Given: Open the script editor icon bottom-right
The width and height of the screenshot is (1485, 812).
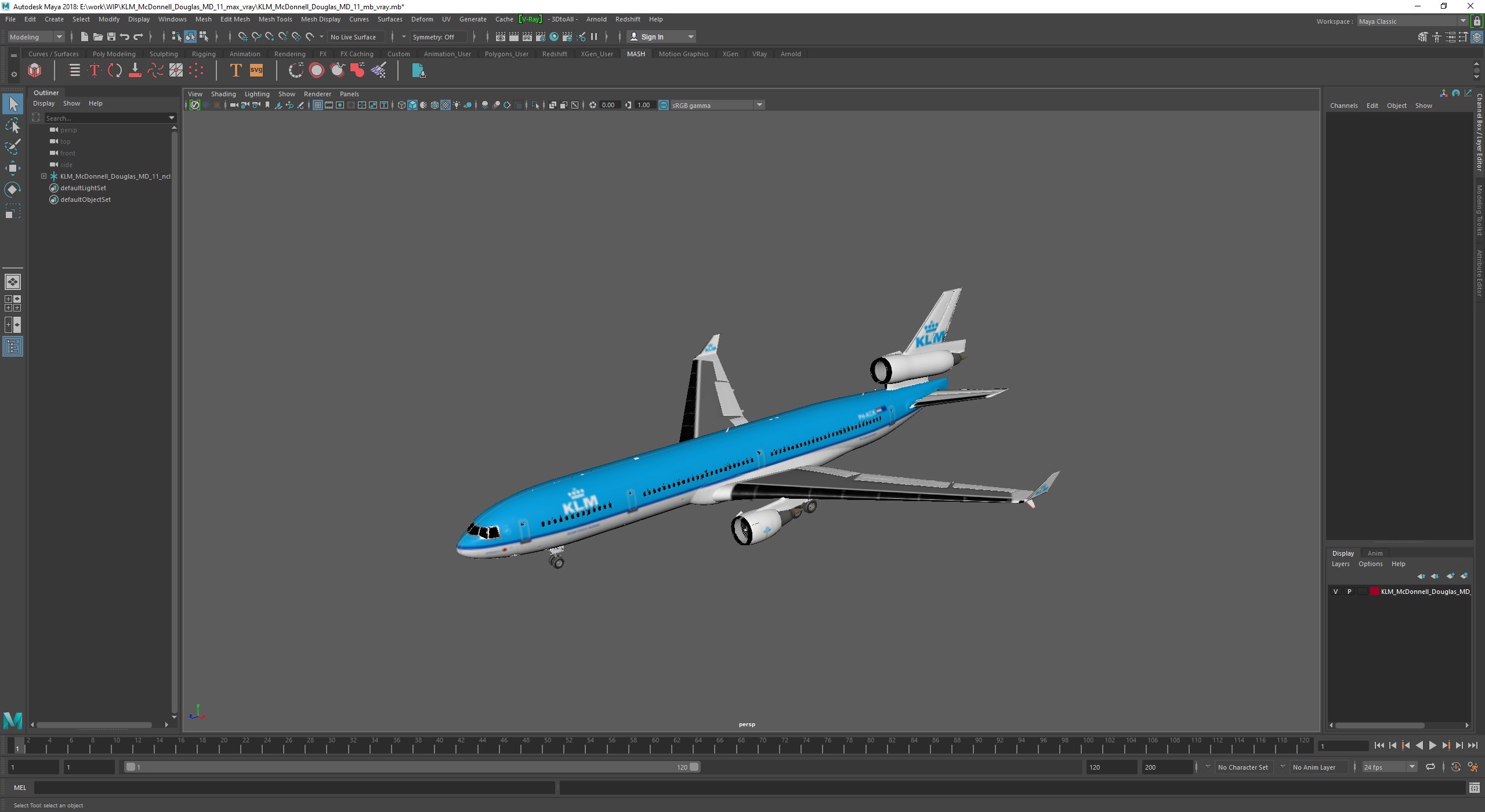Looking at the screenshot, I should click(x=1474, y=788).
